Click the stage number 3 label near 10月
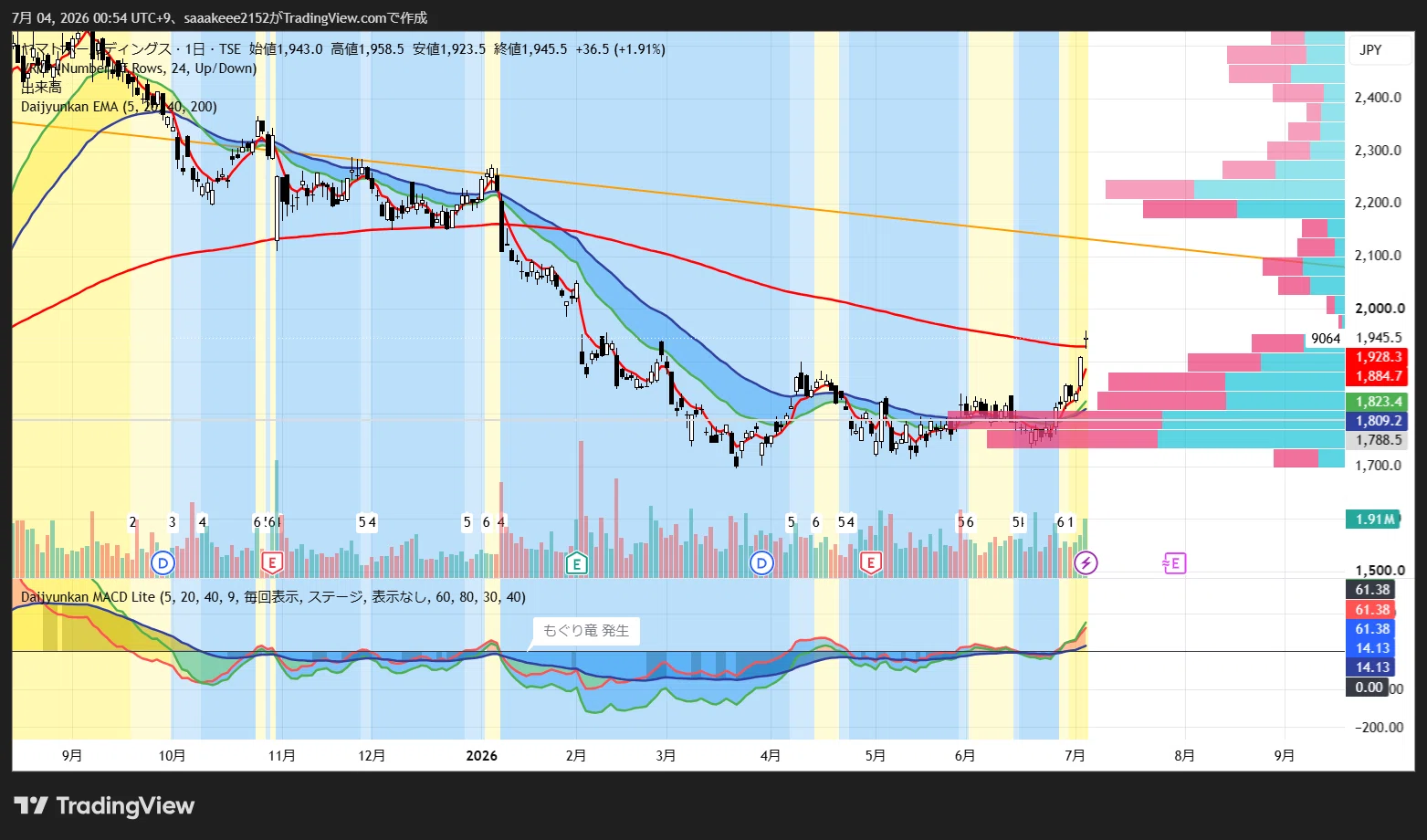Screen dimensions: 1427x840 coord(173,522)
